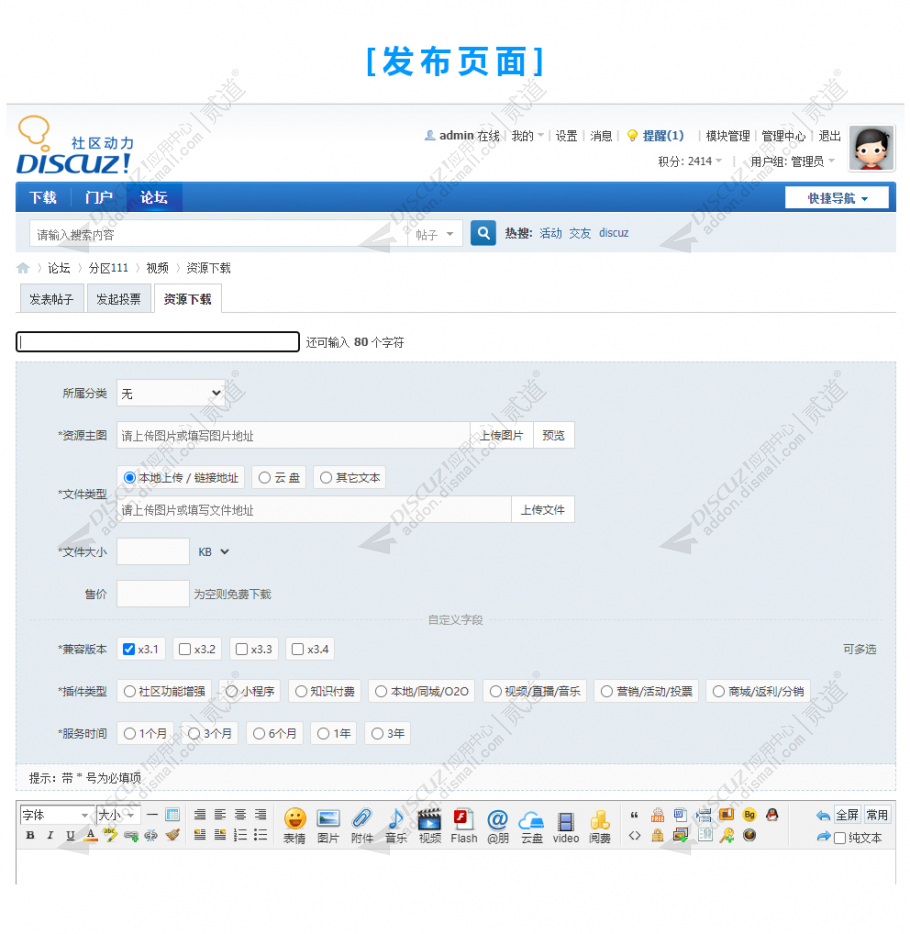Viewport: 910px width, 934px height.
Task: Insert a table in the editor
Action: [173, 814]
